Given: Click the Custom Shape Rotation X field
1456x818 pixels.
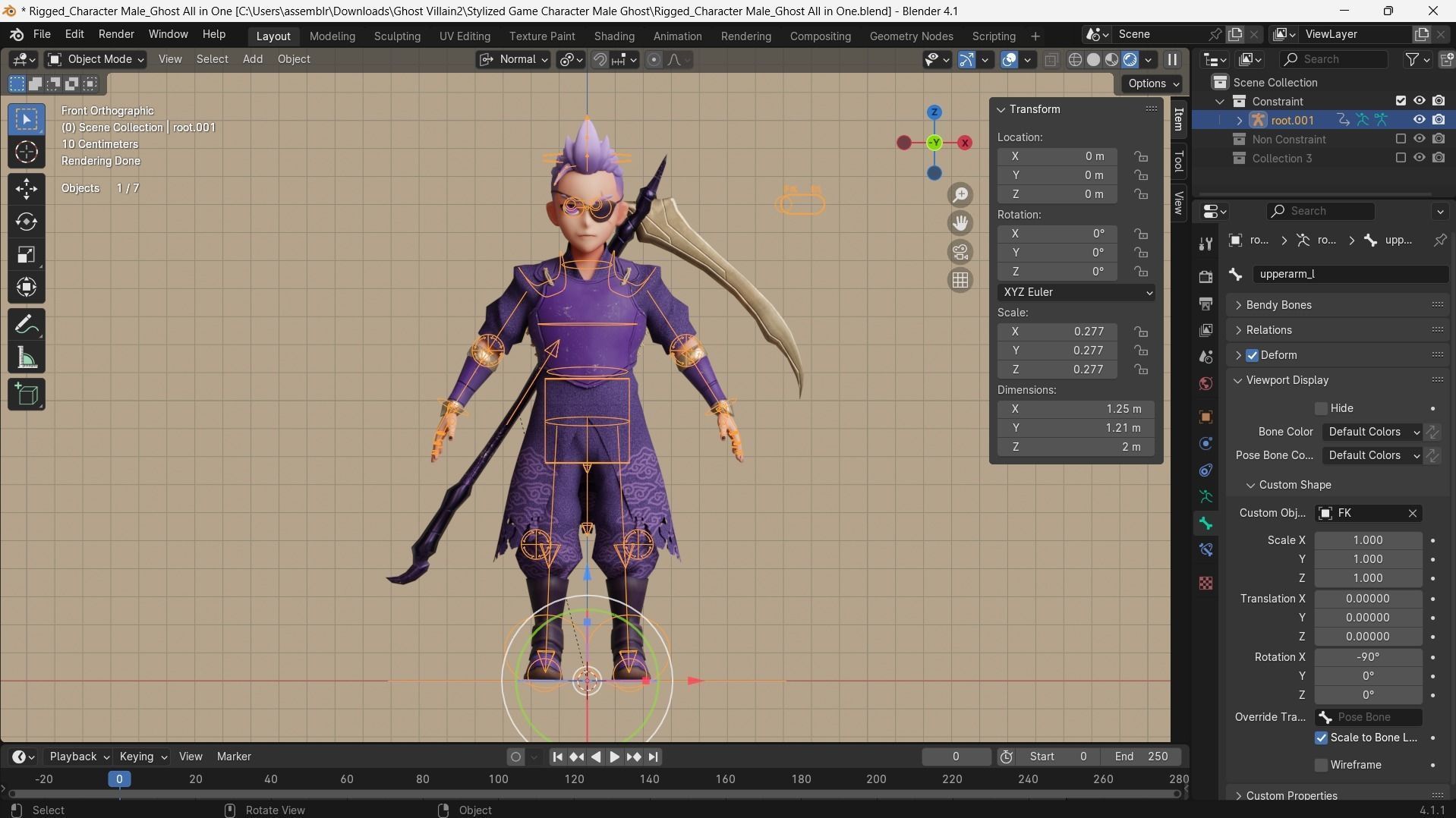Looking at the screenshot, I should [x=1368, y=657].
